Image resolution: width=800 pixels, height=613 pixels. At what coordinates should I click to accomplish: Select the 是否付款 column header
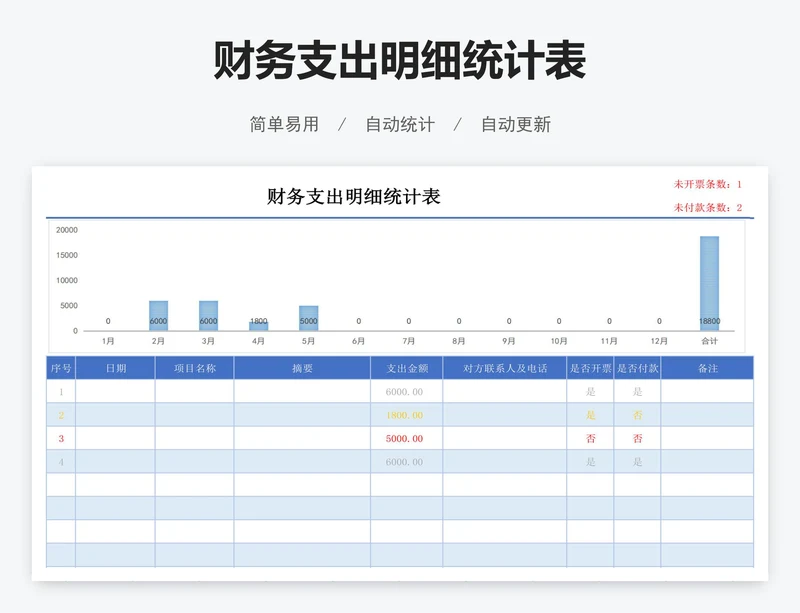(x=638, y=368)
